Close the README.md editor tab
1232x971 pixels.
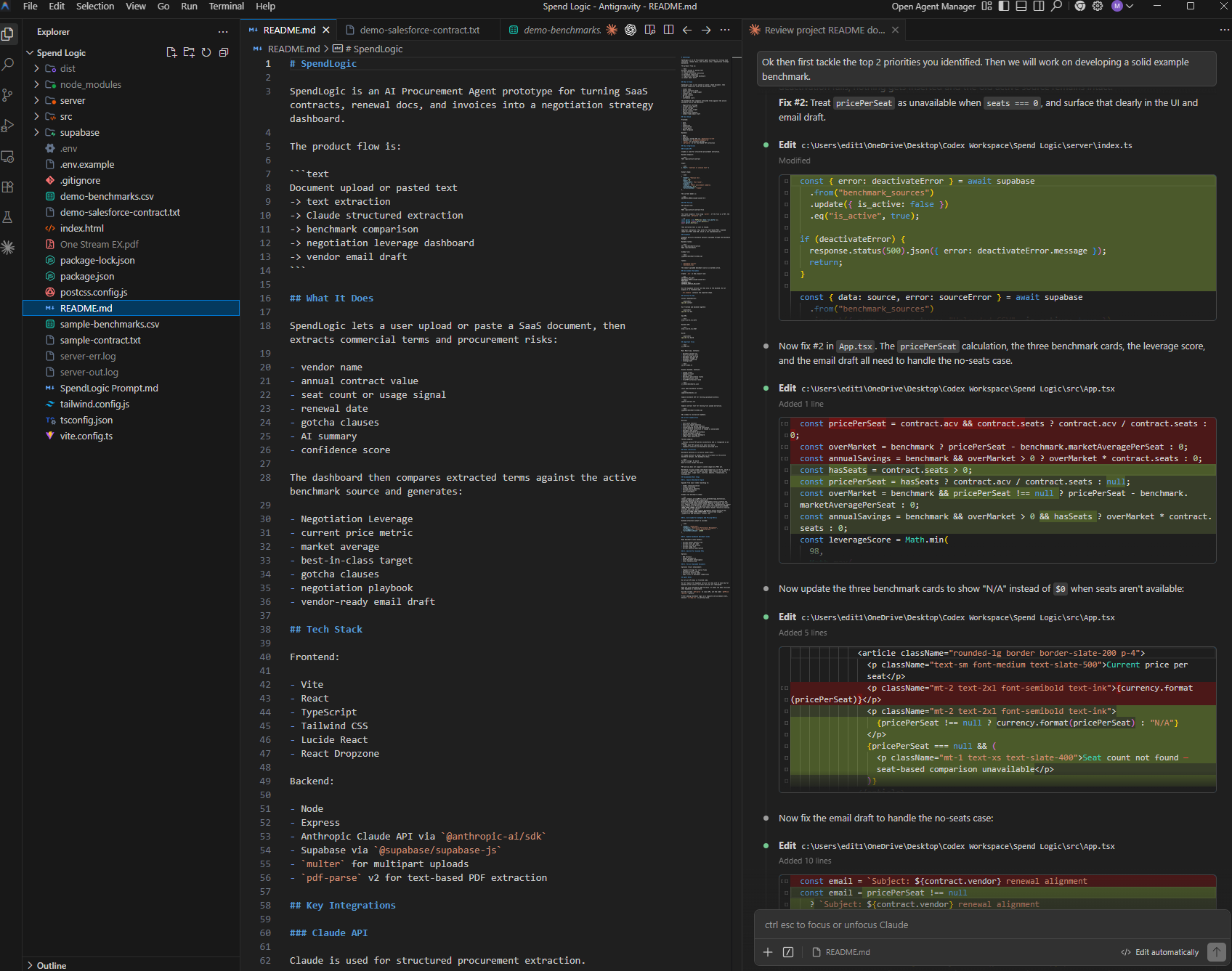[x=326, y=30]
